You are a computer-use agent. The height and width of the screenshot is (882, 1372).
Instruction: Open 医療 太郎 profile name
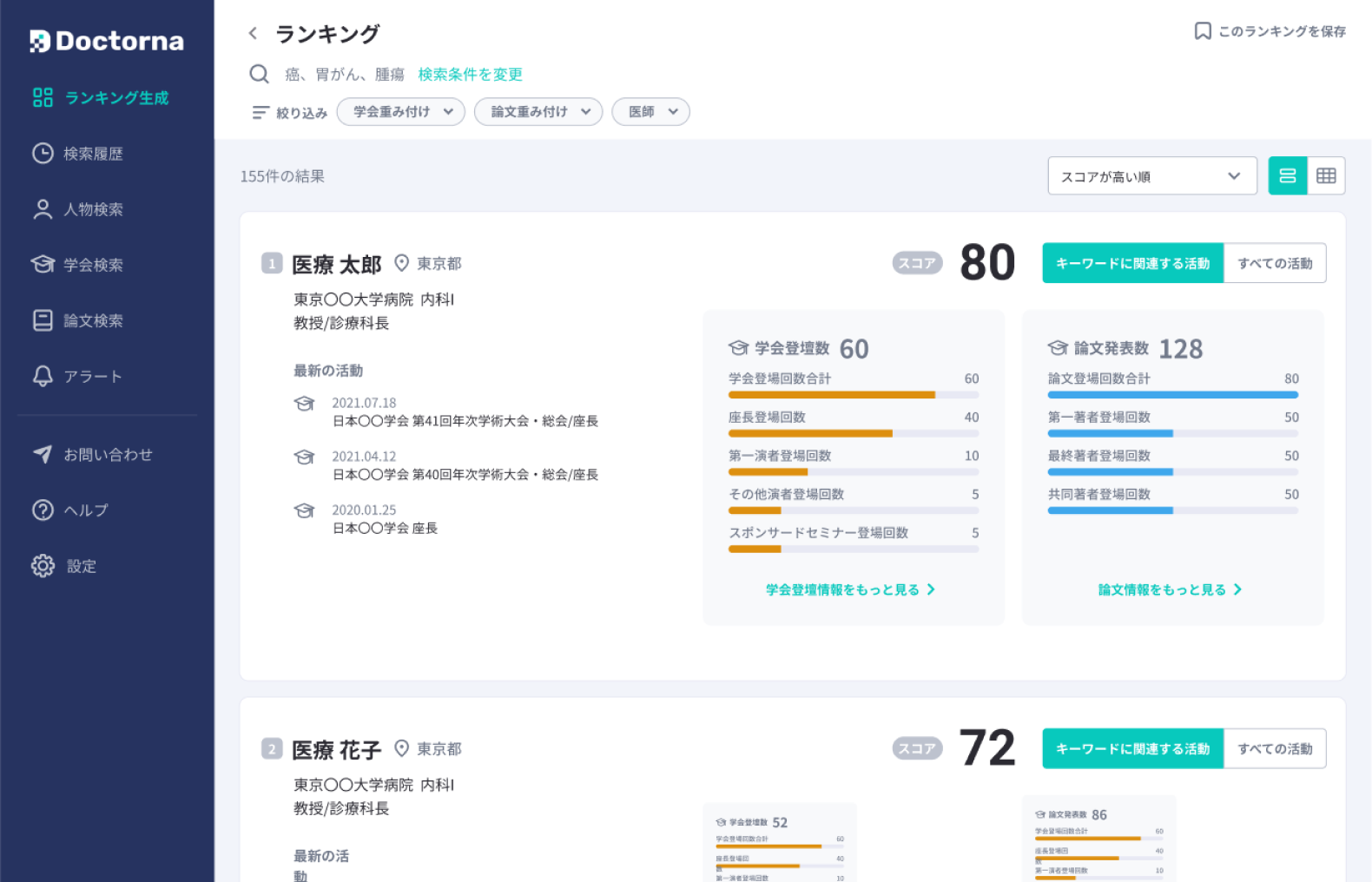(x=337, y=264)
